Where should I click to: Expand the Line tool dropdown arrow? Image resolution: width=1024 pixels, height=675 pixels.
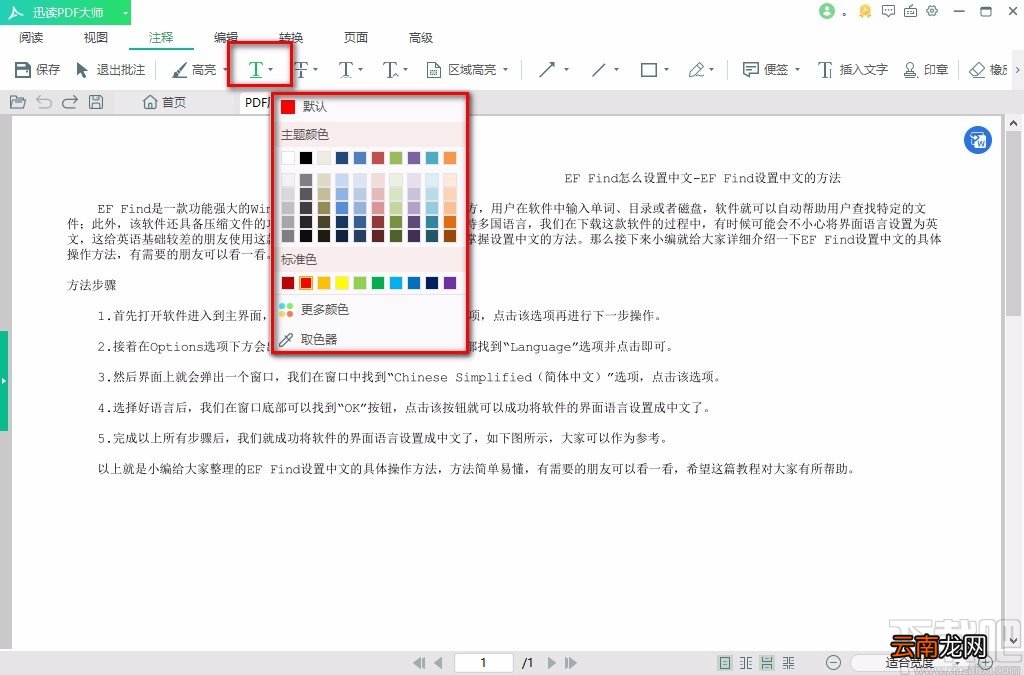click(616, 69)
